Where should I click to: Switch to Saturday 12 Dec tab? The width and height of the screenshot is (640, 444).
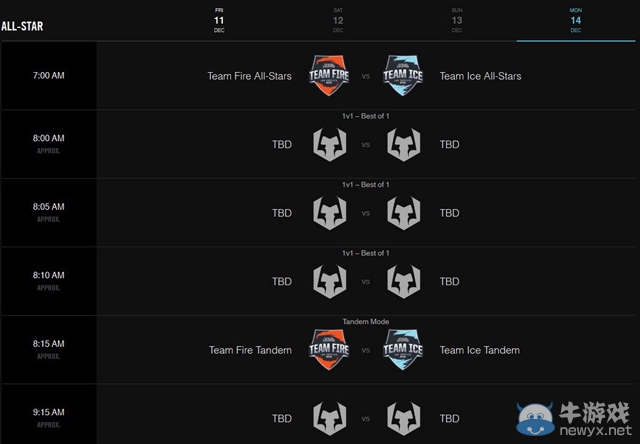click(x=338, y=20)
